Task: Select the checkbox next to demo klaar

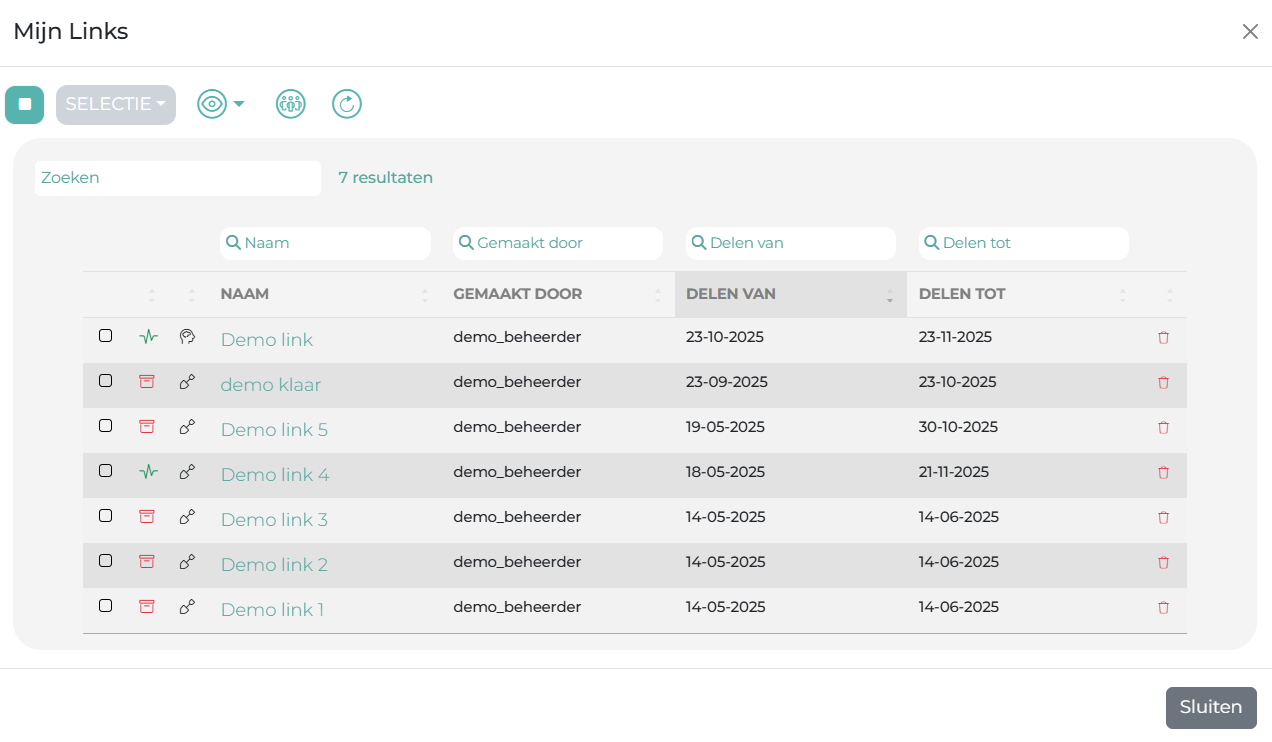Action: 105,381
